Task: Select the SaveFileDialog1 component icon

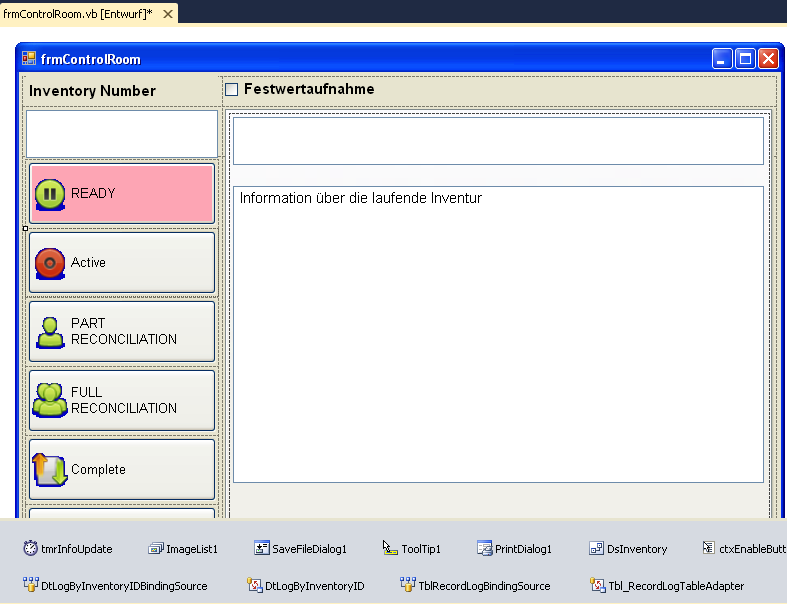Action: pos(261,548)
